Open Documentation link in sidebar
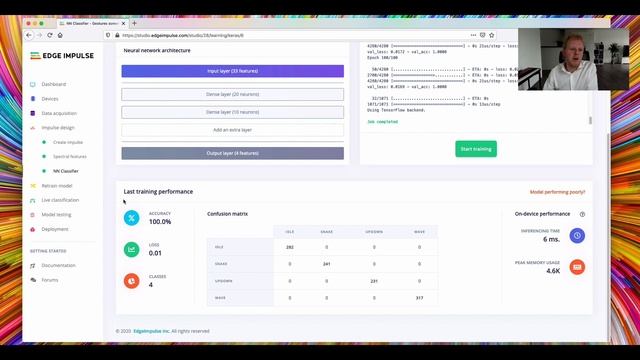 click(x=58, y=265)
